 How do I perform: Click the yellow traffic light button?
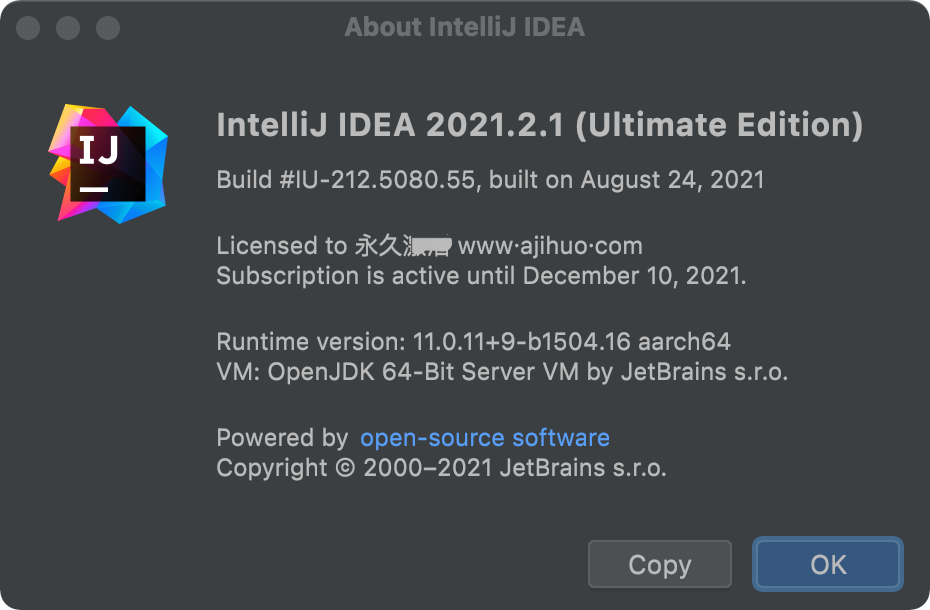pos(68,28)
